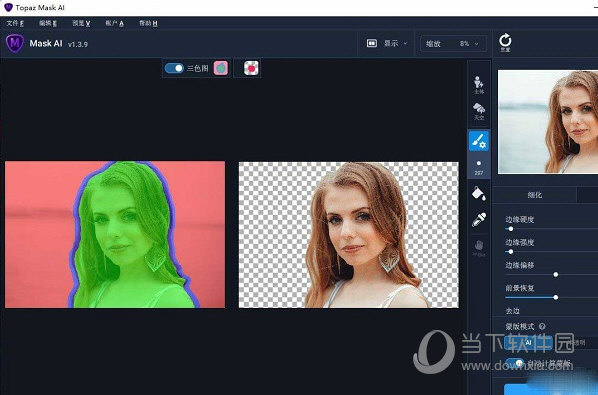The height and width of the screenshot is (395, 598).
Task: Toggle the 三色图 trimap switch
Action: (x=174, y=68)
